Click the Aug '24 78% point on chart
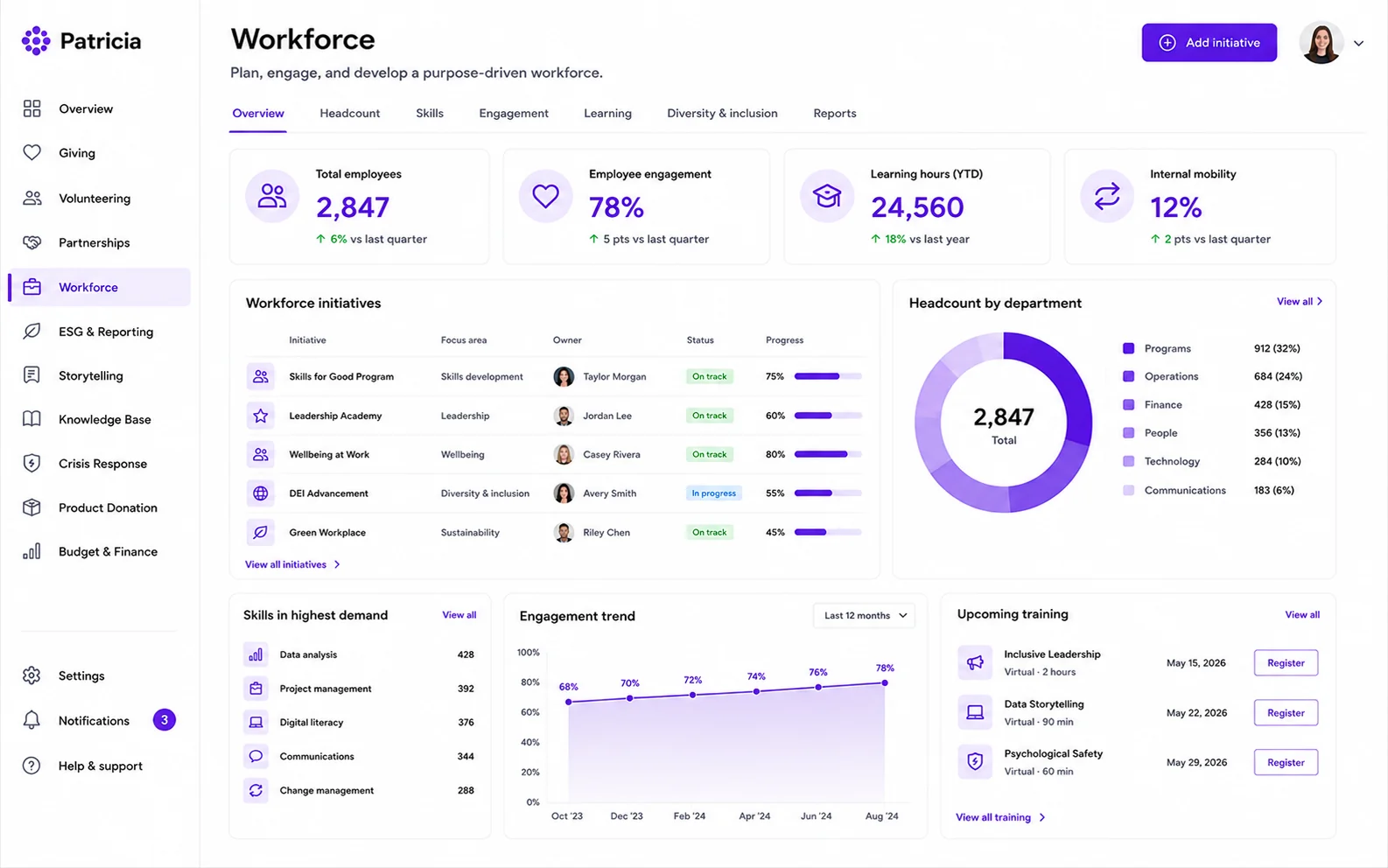Screen dimensions: 1388x868 coord(885,682)
